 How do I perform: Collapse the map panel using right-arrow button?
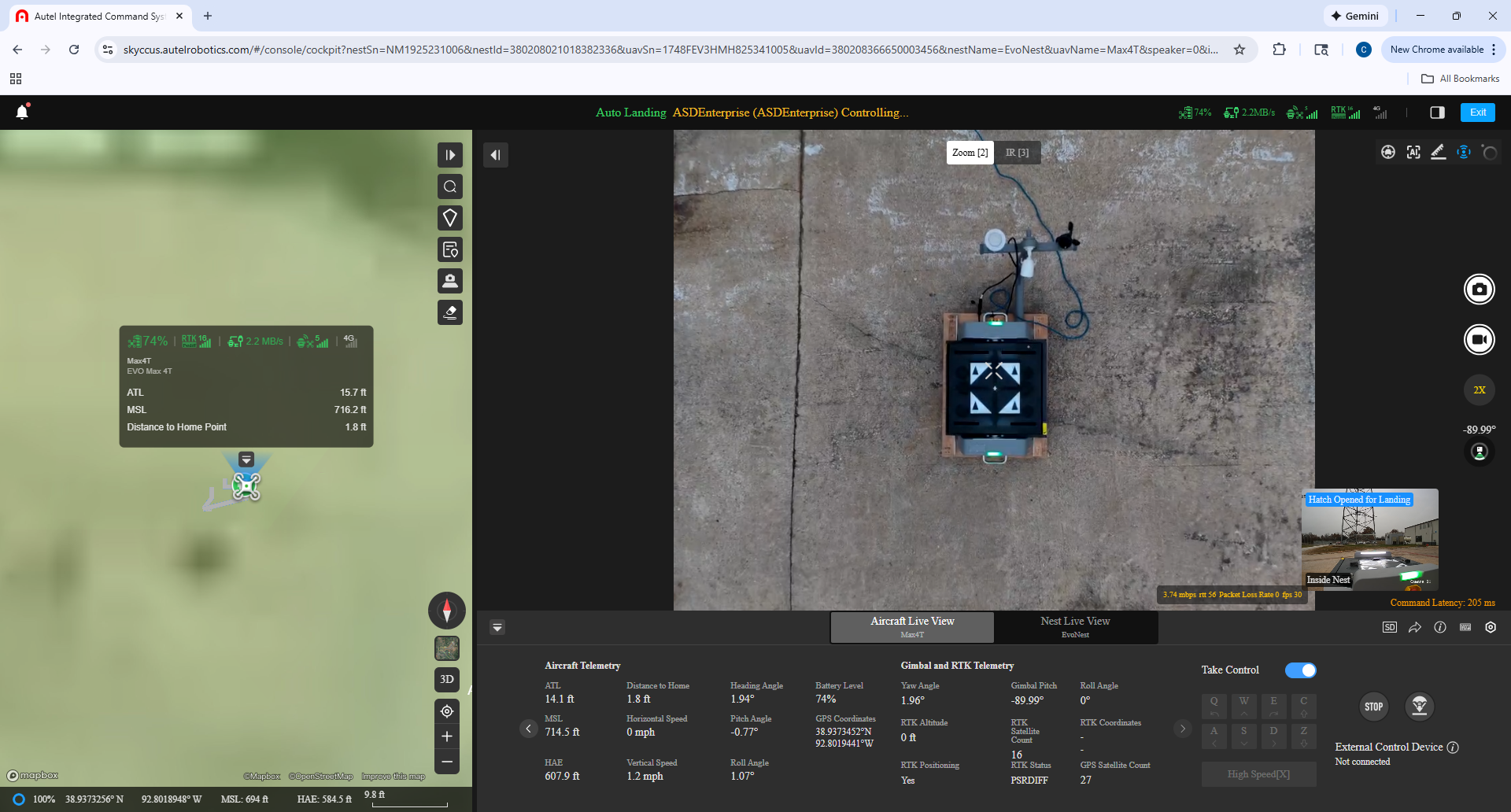[450, 155]
